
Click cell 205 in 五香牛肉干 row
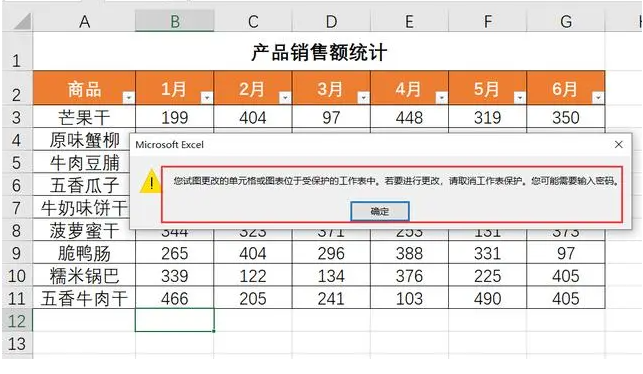[x=253, y=298]
